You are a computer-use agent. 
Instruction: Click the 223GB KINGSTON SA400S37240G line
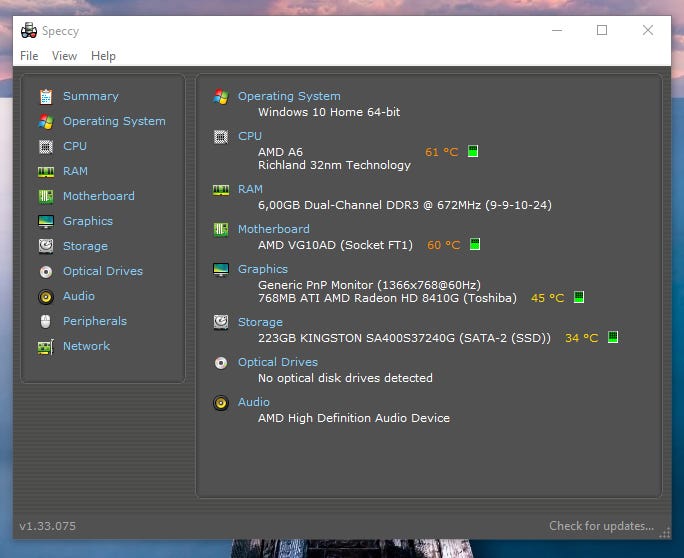click(x=404, y=338)
